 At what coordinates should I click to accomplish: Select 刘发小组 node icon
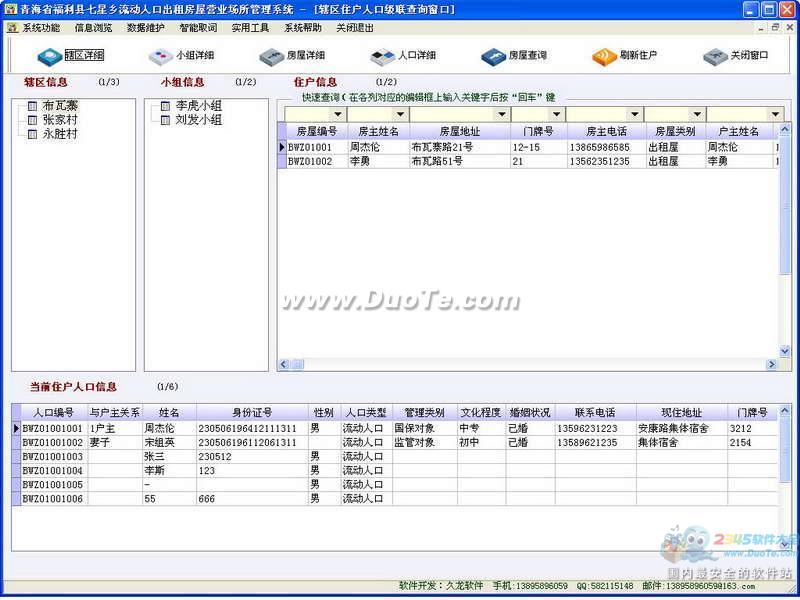coord(165,120)
